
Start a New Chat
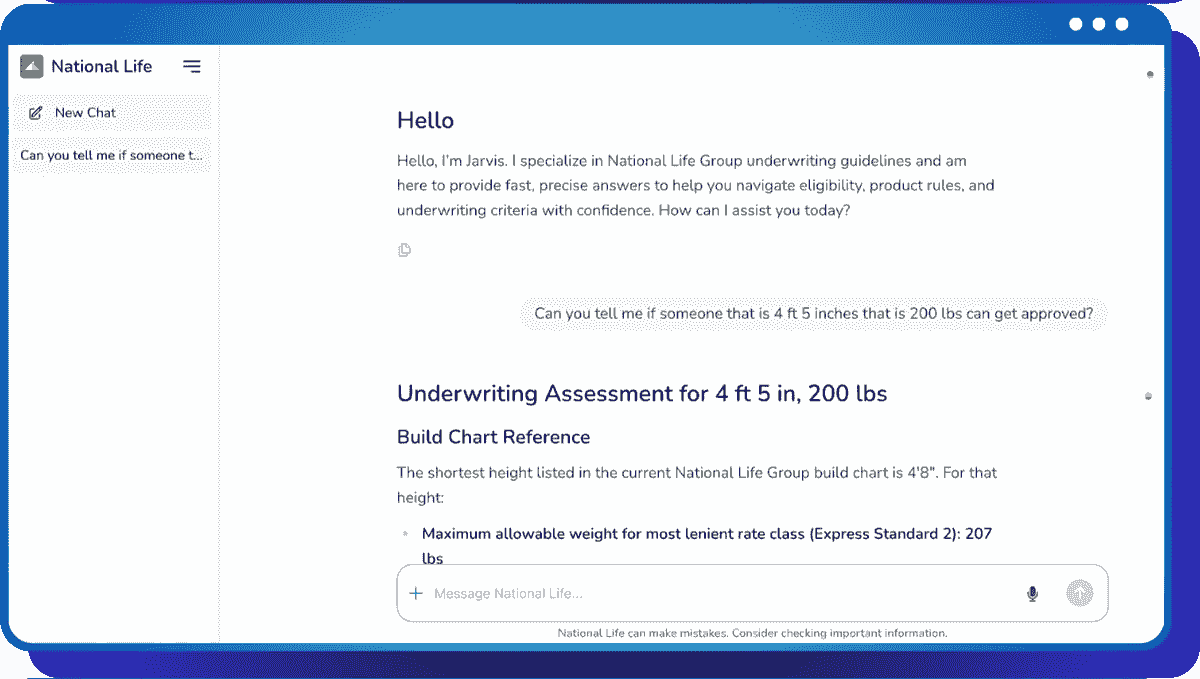[111, 113]
